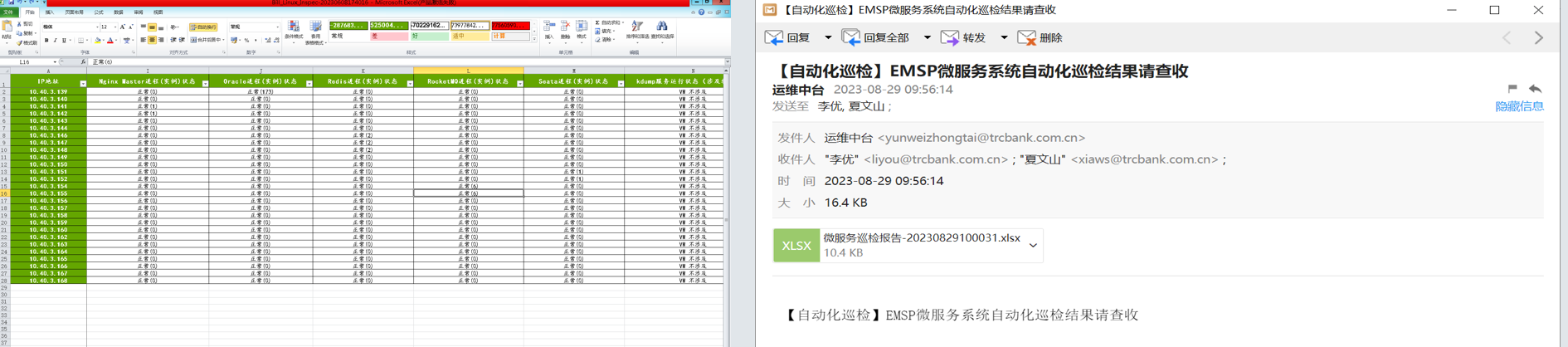Screen dimensions: 1568x347
Task: Click the formula bar in Excel
Action: (x=407, y=62)
